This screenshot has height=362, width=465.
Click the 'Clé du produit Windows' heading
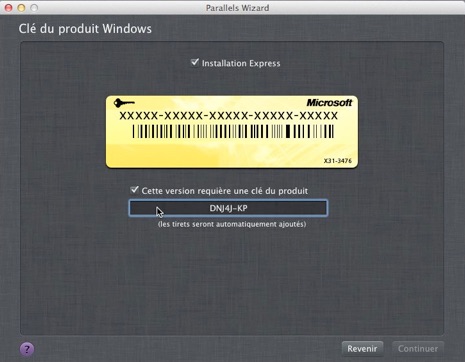coord(85,29)
